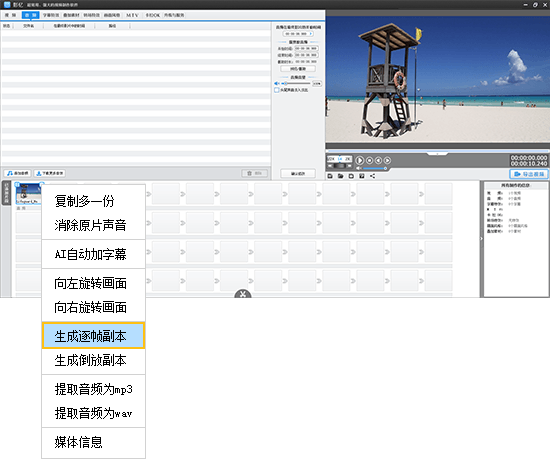Select 提取音频为mp3 menu entry

click(93, 389)
